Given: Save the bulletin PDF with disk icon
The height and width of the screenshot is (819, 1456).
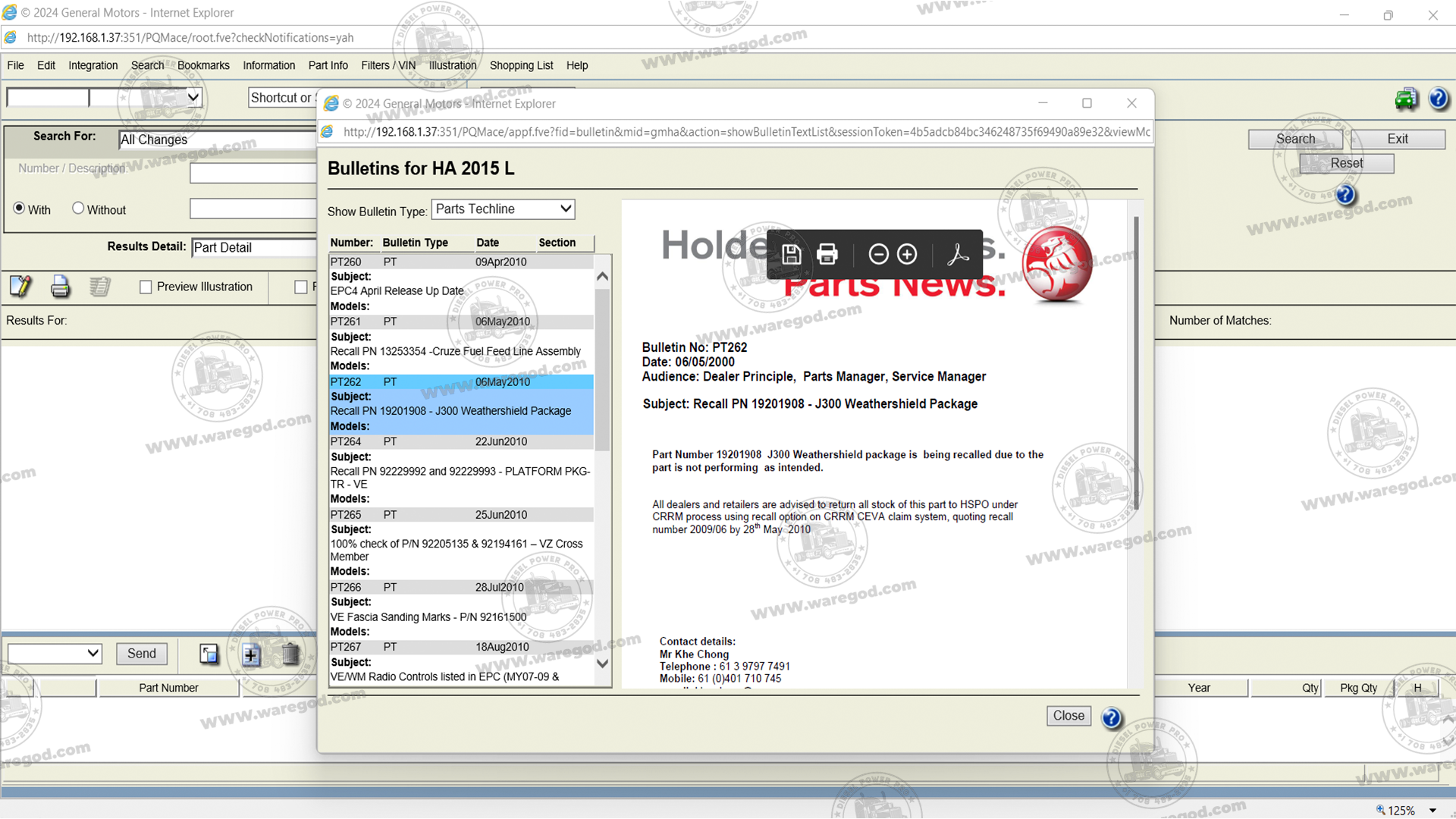Looking at the screenshot, I should [791, 255].
